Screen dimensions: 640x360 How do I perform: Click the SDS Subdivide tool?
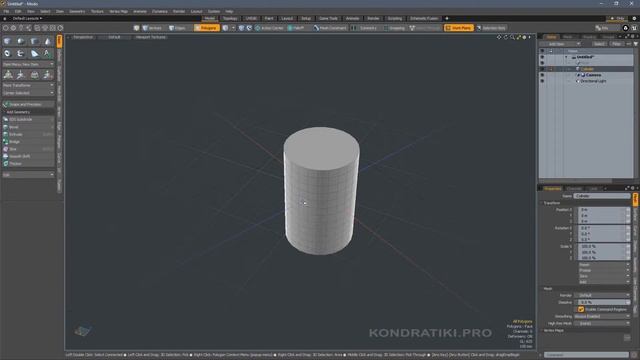(28, 120)
